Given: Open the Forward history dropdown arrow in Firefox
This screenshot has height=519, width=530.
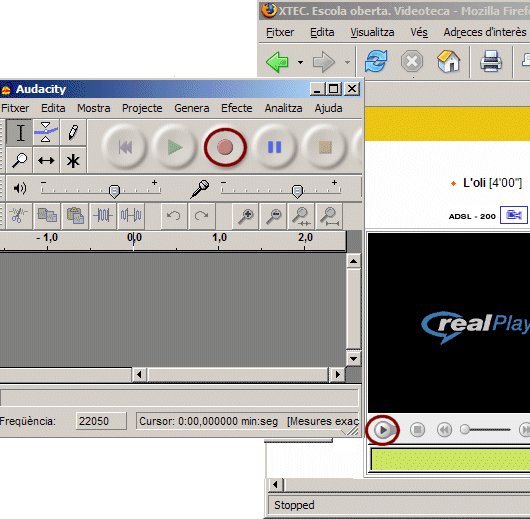Looking at the screenshot, I should tap(347, 62).
